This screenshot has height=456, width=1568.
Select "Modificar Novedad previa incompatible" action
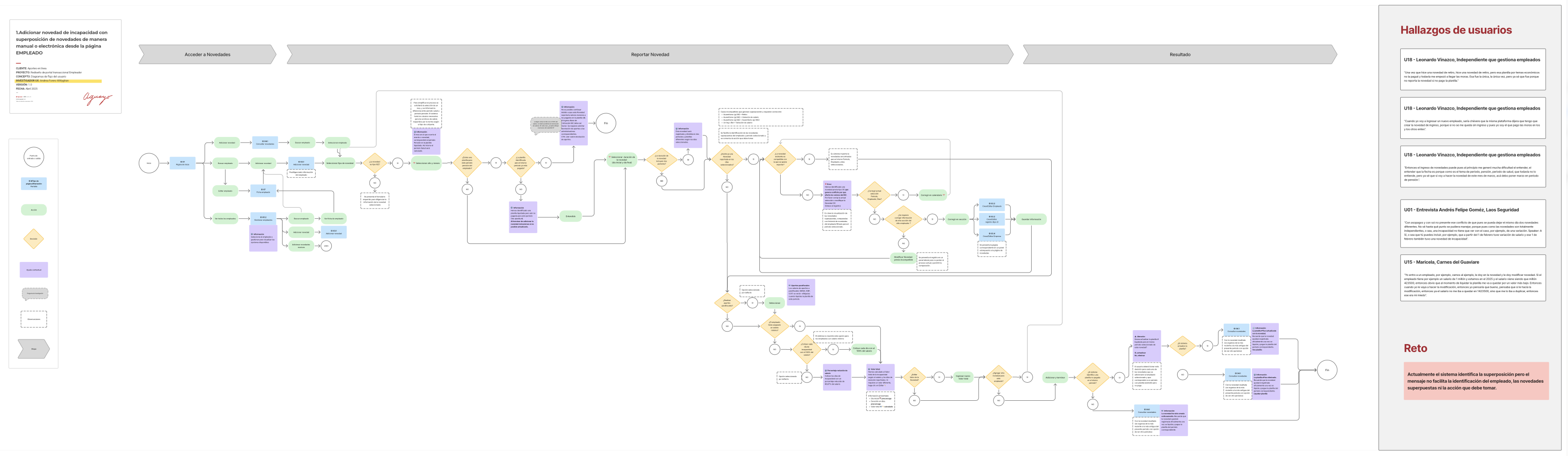(x=903, y=258)
